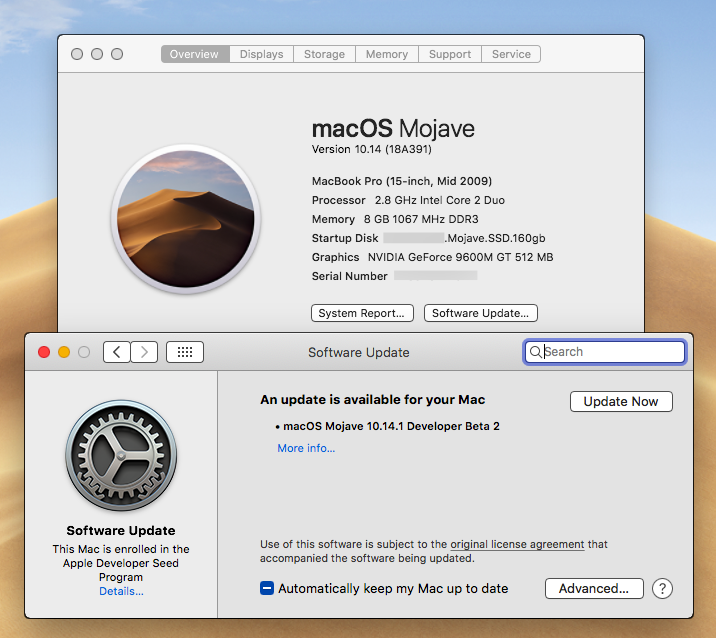Click Software Update… in About This Mac
Viewport: 716px width, 638px height.
tap(480, 313)
